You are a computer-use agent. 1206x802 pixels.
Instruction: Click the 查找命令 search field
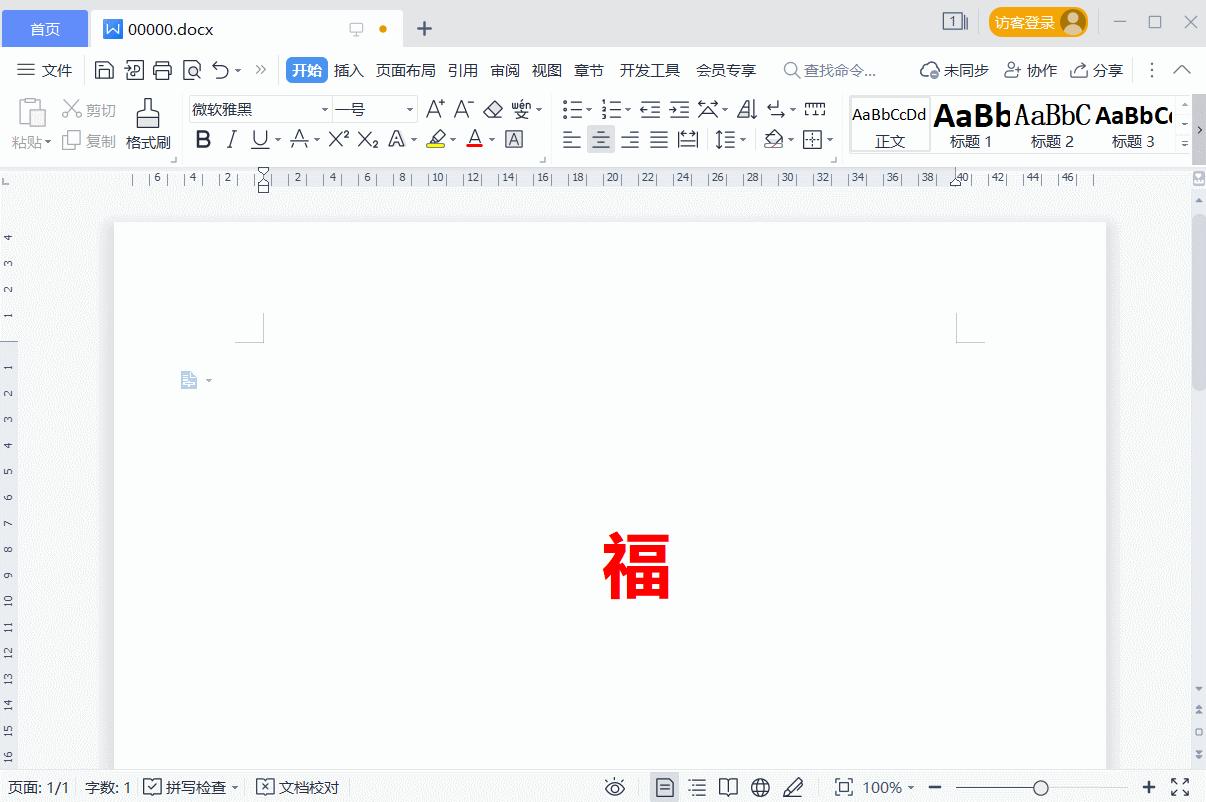(830, 70)
